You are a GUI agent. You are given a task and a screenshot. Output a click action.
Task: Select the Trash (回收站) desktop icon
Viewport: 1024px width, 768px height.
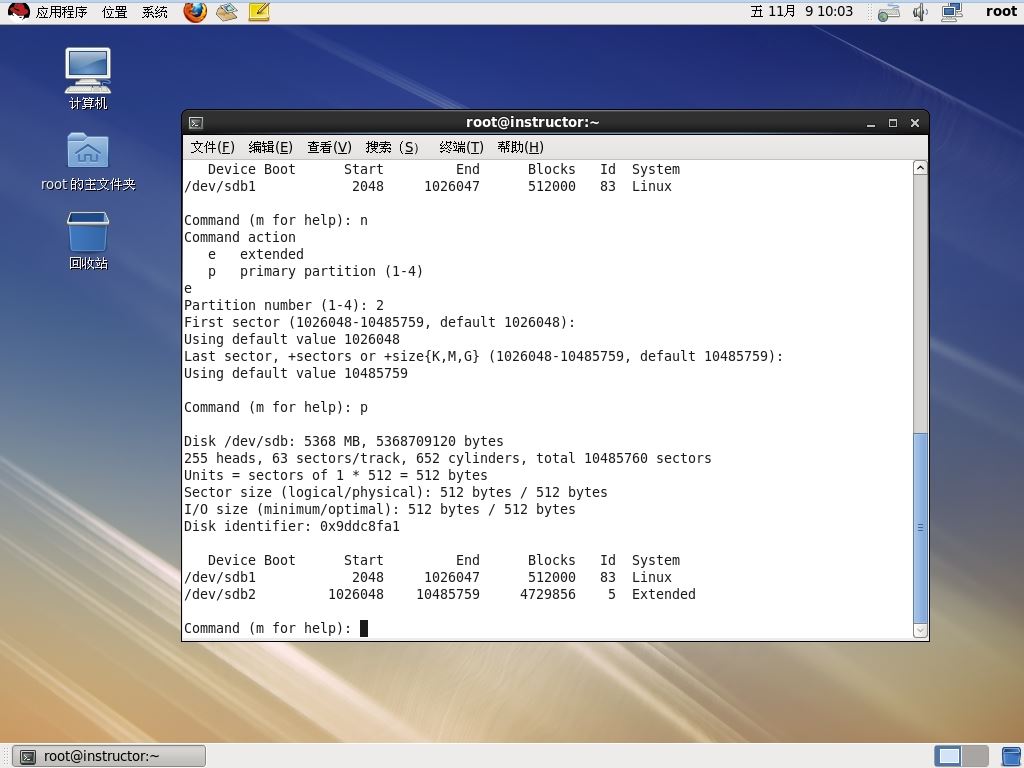click(88, 240)
